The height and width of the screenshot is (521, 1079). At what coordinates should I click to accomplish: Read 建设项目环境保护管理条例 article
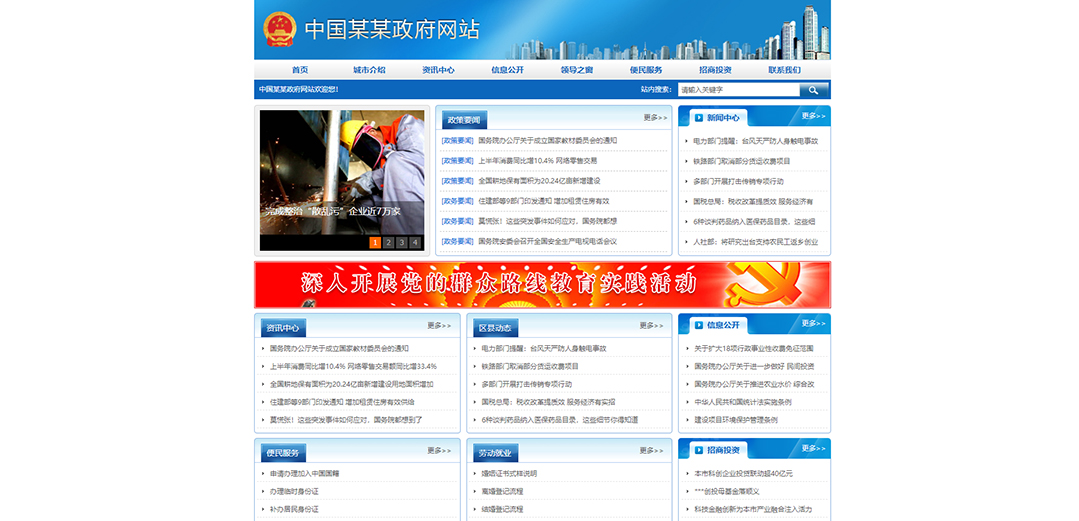click(x=736, y=420)
